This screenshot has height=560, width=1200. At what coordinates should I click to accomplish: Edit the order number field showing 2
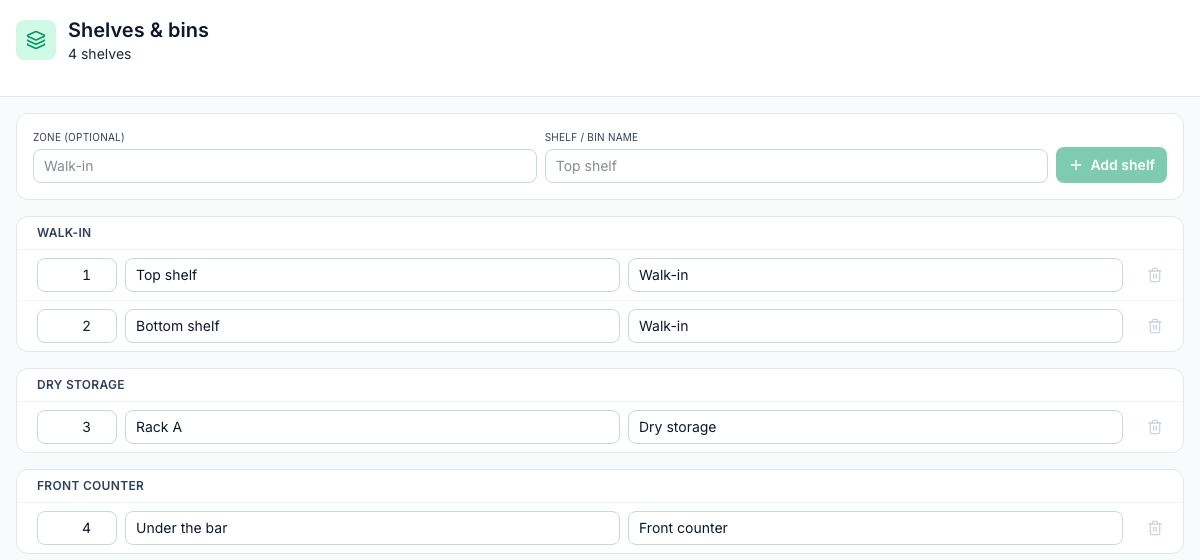[77, 326]
